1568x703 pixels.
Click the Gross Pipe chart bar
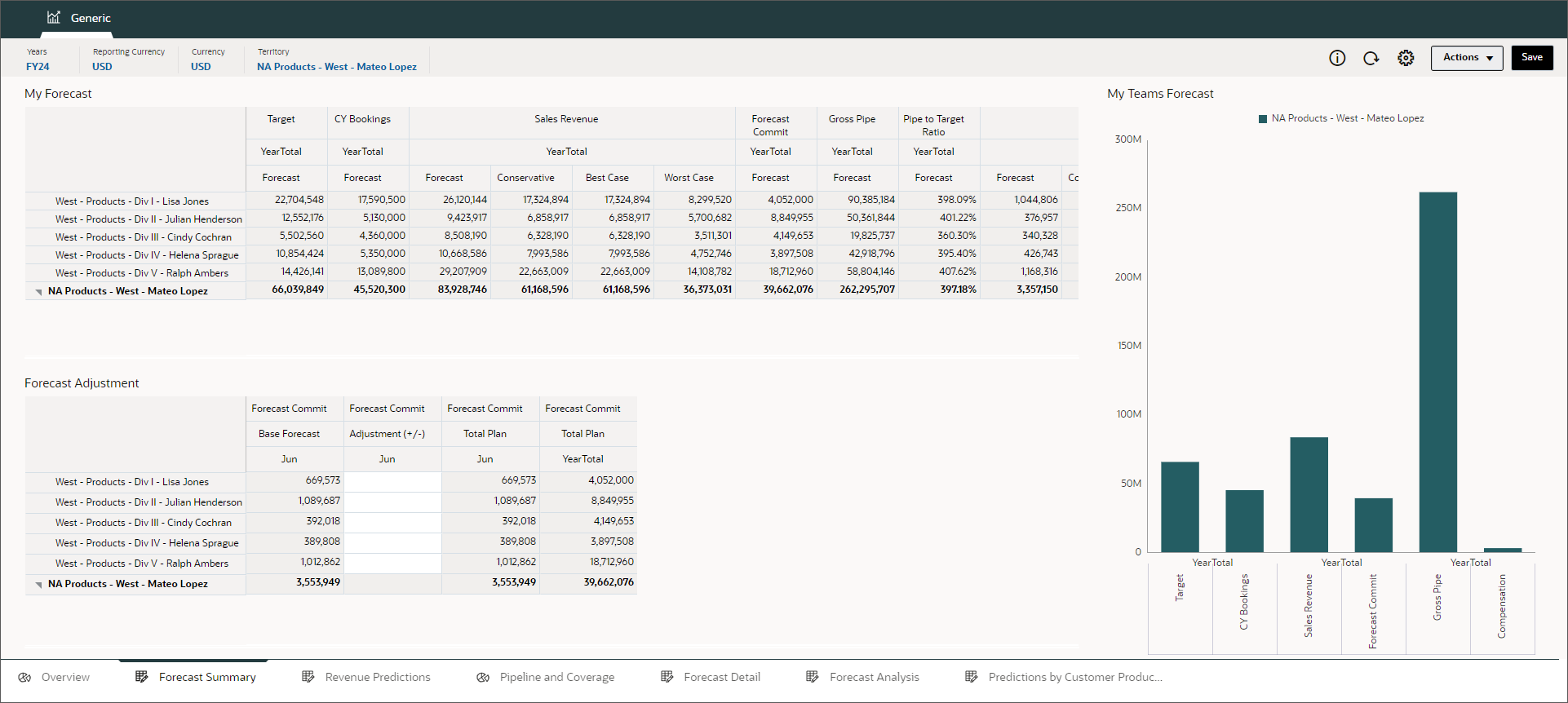tap(1437, 372)
